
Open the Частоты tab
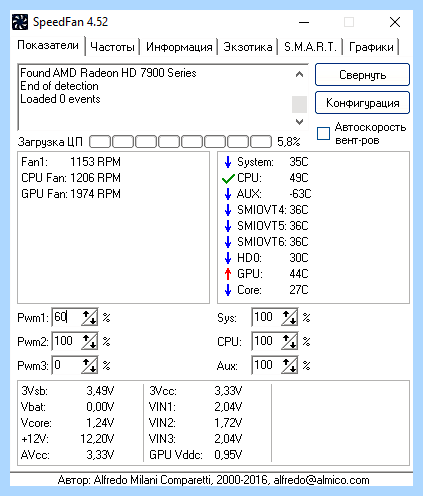[112, 47]
